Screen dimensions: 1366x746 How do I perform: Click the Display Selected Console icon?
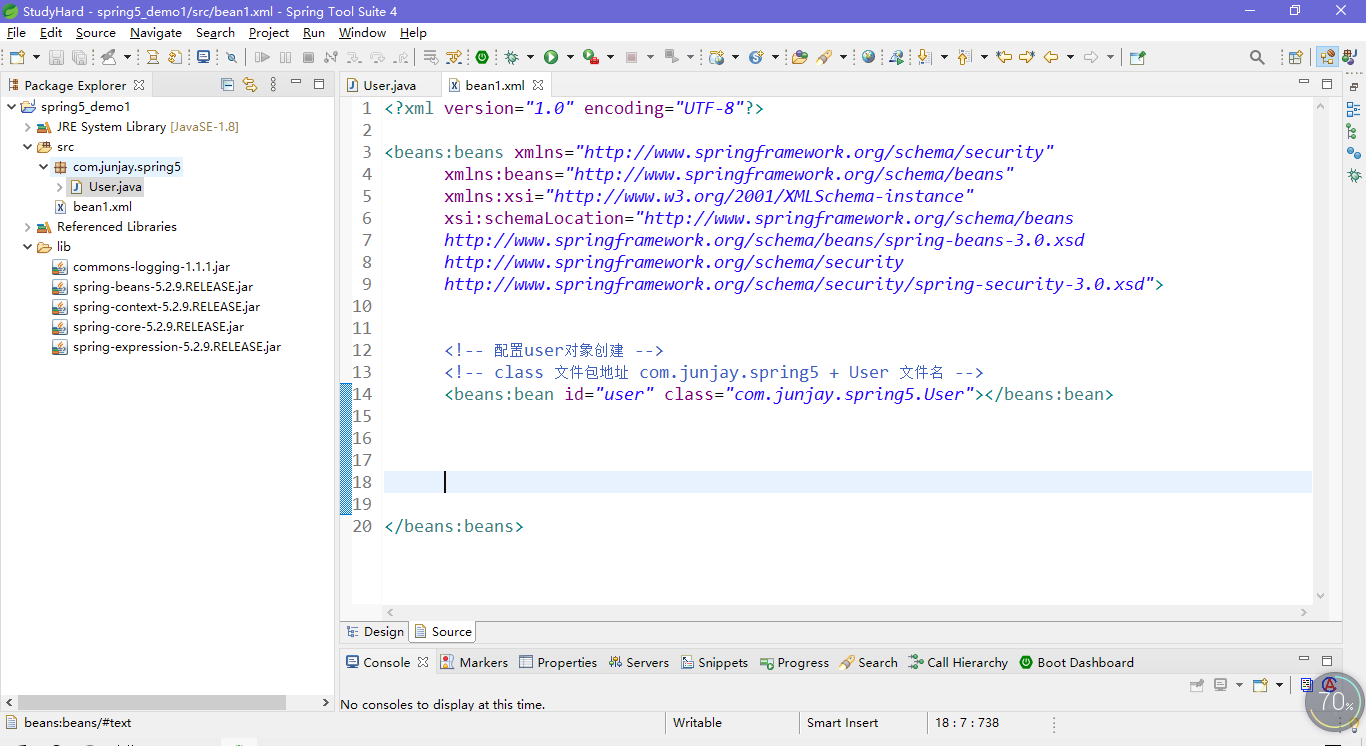(x=1220, y=685)
